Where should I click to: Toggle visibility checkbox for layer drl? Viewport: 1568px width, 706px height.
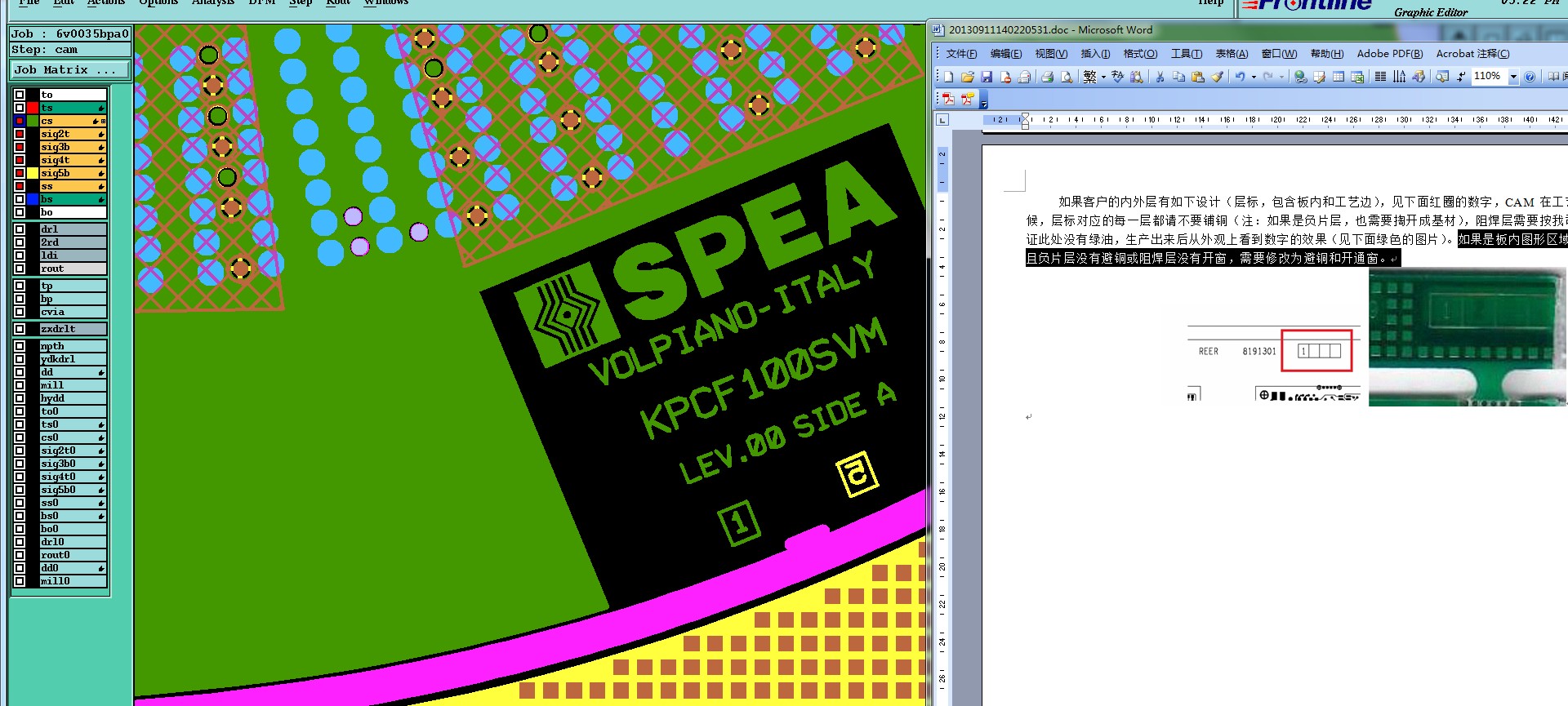(20, 229)
